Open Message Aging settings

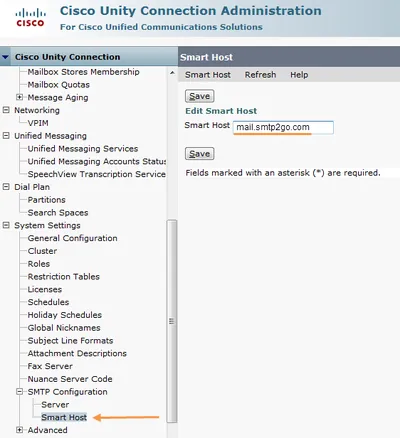(58, 97)
